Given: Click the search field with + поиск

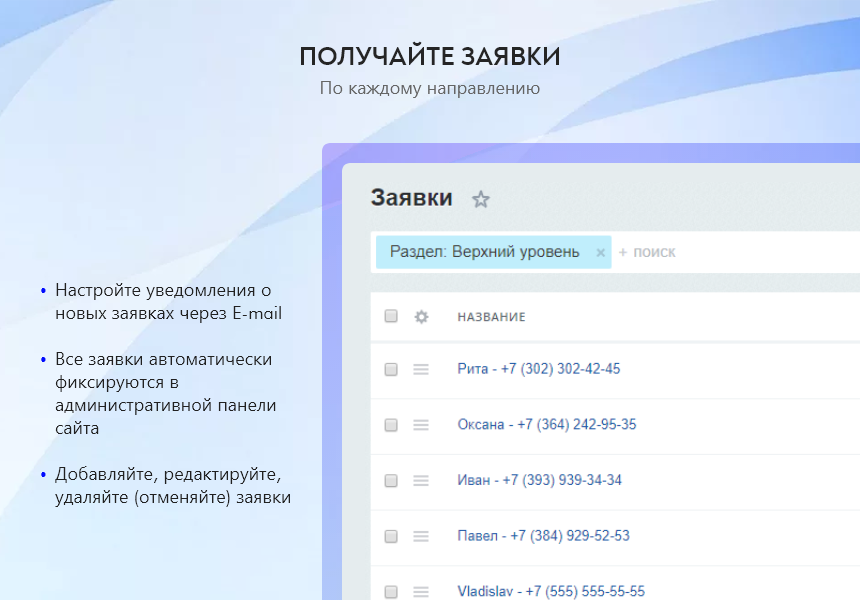Looking at the screenshot, I should click(x=700, y=252).
